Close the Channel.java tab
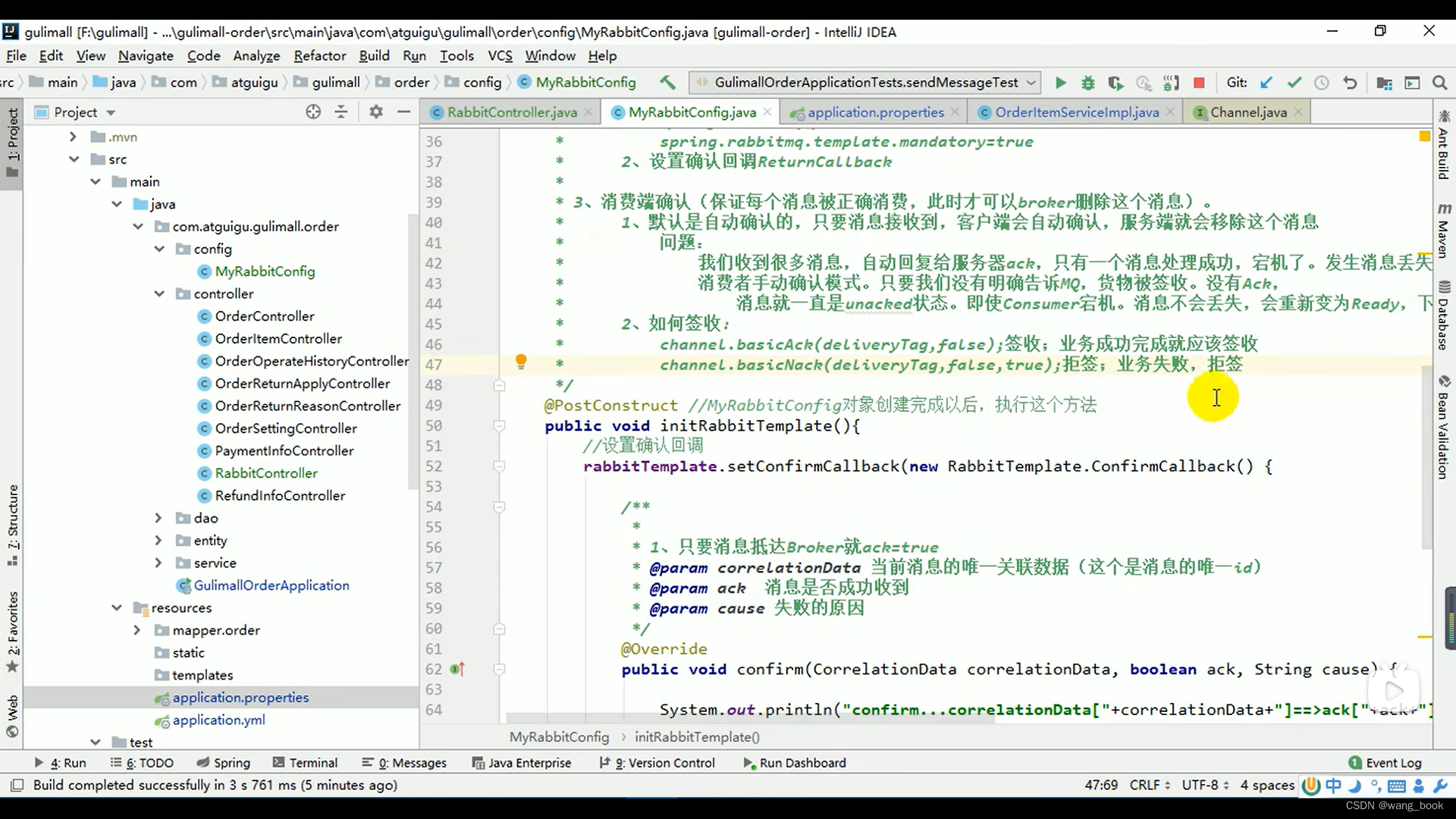 coord(1298,112)
